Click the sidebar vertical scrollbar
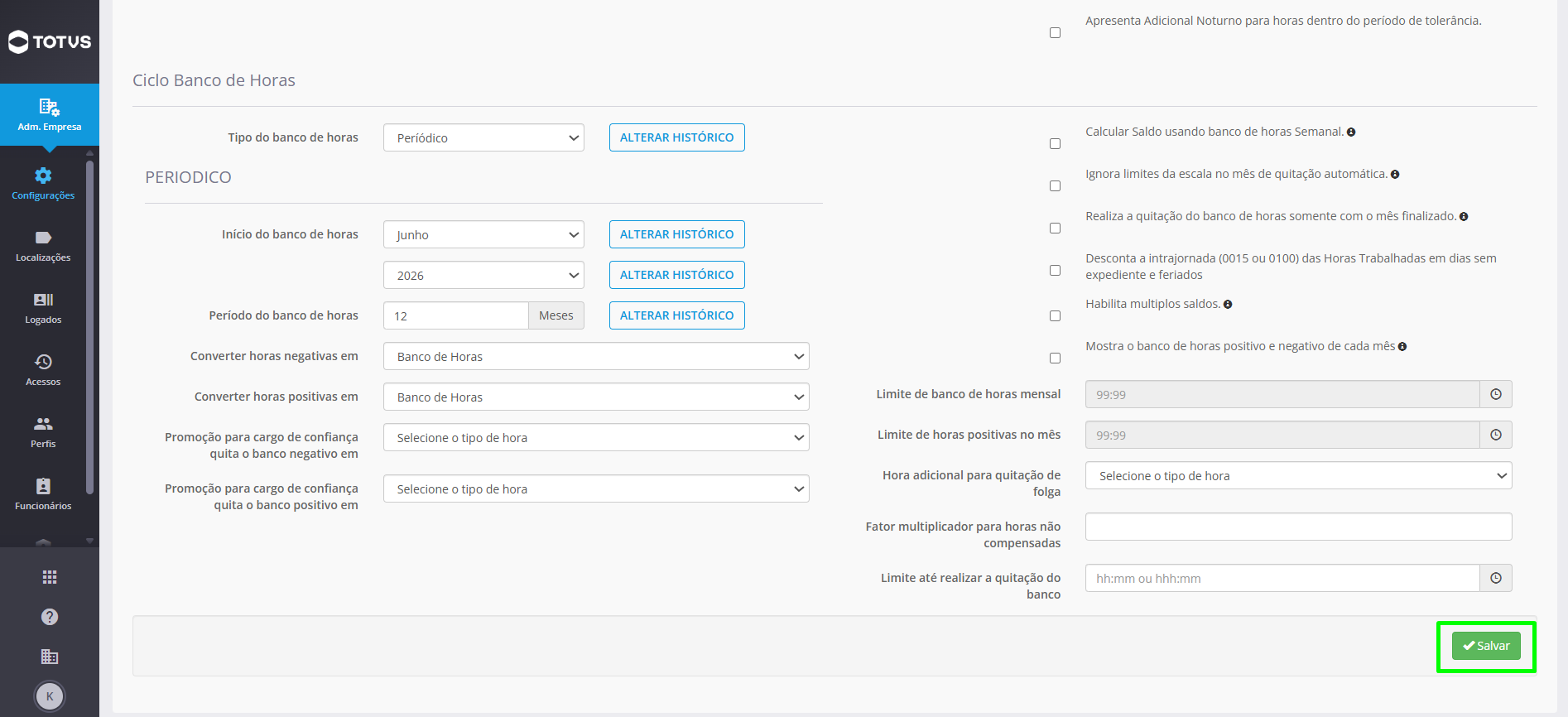Image resolution: width=1568 pixels, height=717 pixels. [x=89, y=327]
